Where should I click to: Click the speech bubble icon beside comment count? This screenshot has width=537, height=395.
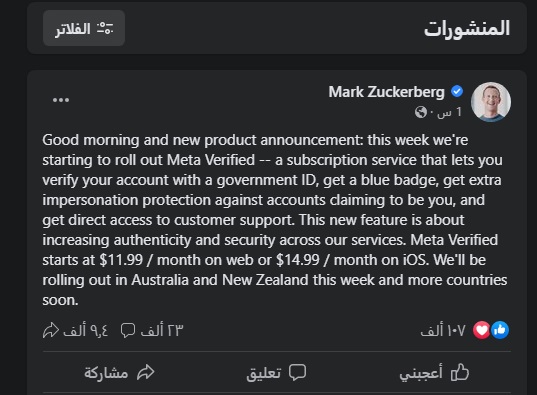128,331
